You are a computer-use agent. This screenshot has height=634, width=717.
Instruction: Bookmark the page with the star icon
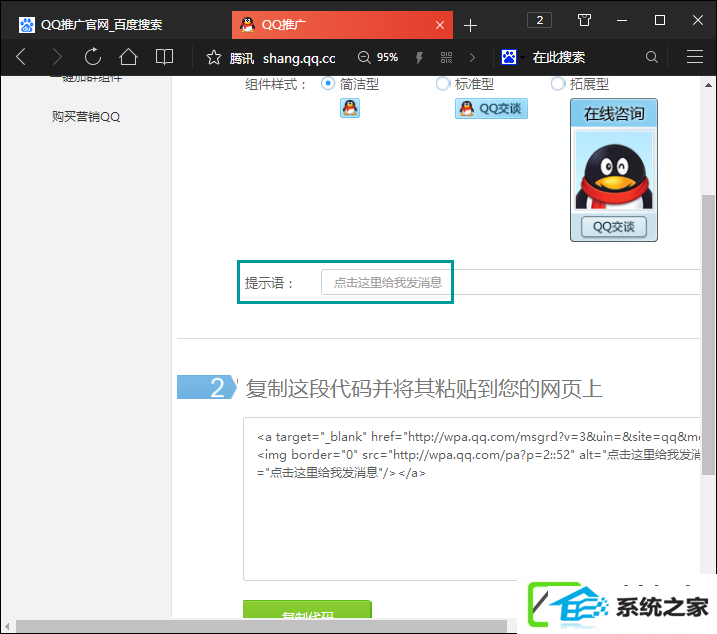point(214,58)
